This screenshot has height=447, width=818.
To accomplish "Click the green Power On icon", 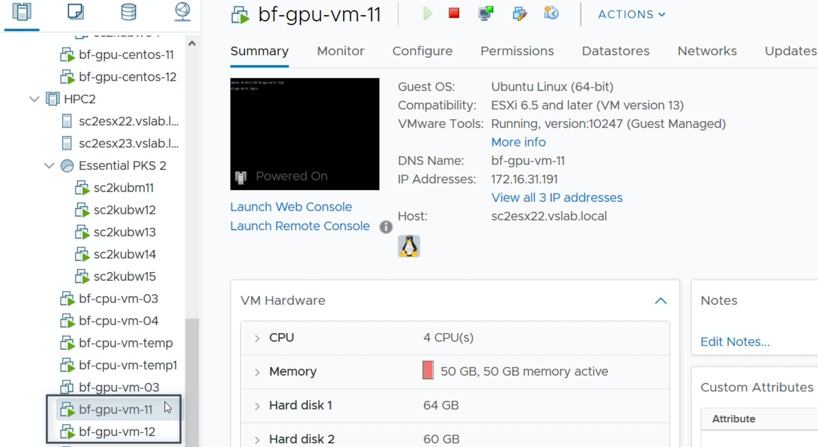I will [x=427, y=14].
